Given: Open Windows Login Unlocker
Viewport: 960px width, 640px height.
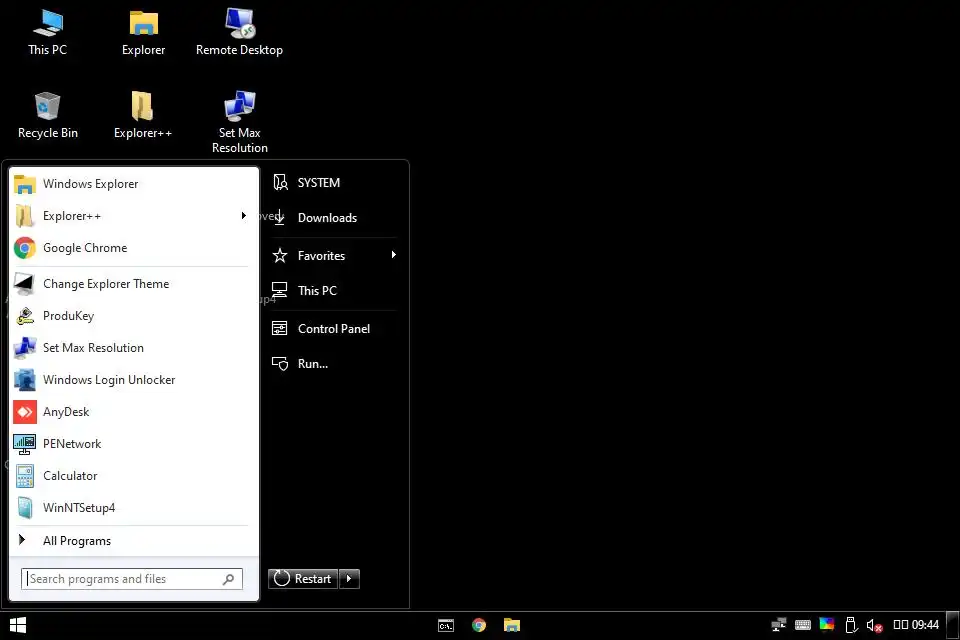Looking at the screenshot, I should pyautogui.click(x=133, y=380).
